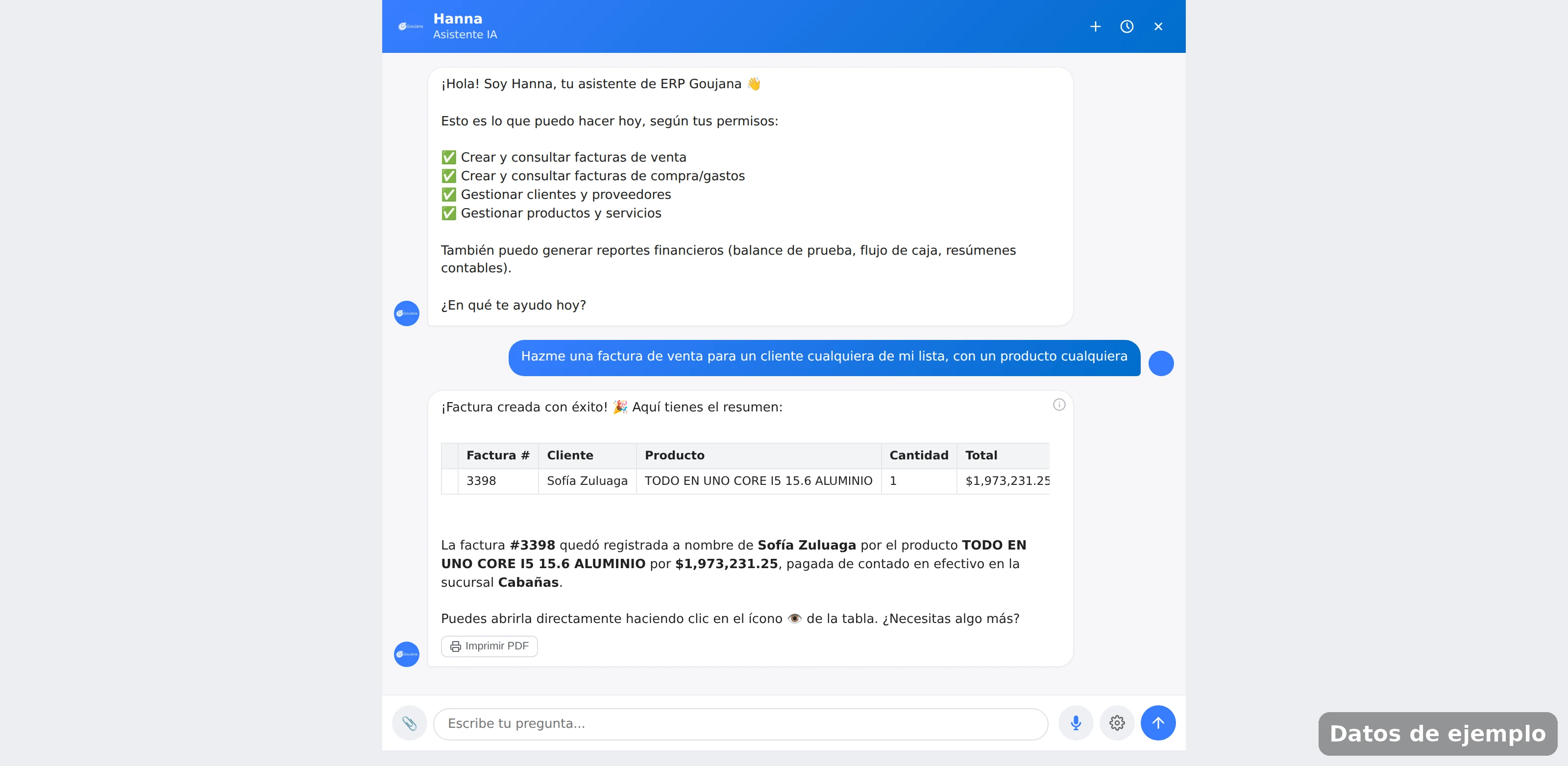Click 'También puedo generar reportes financieros' paragraph

point(728,259)
